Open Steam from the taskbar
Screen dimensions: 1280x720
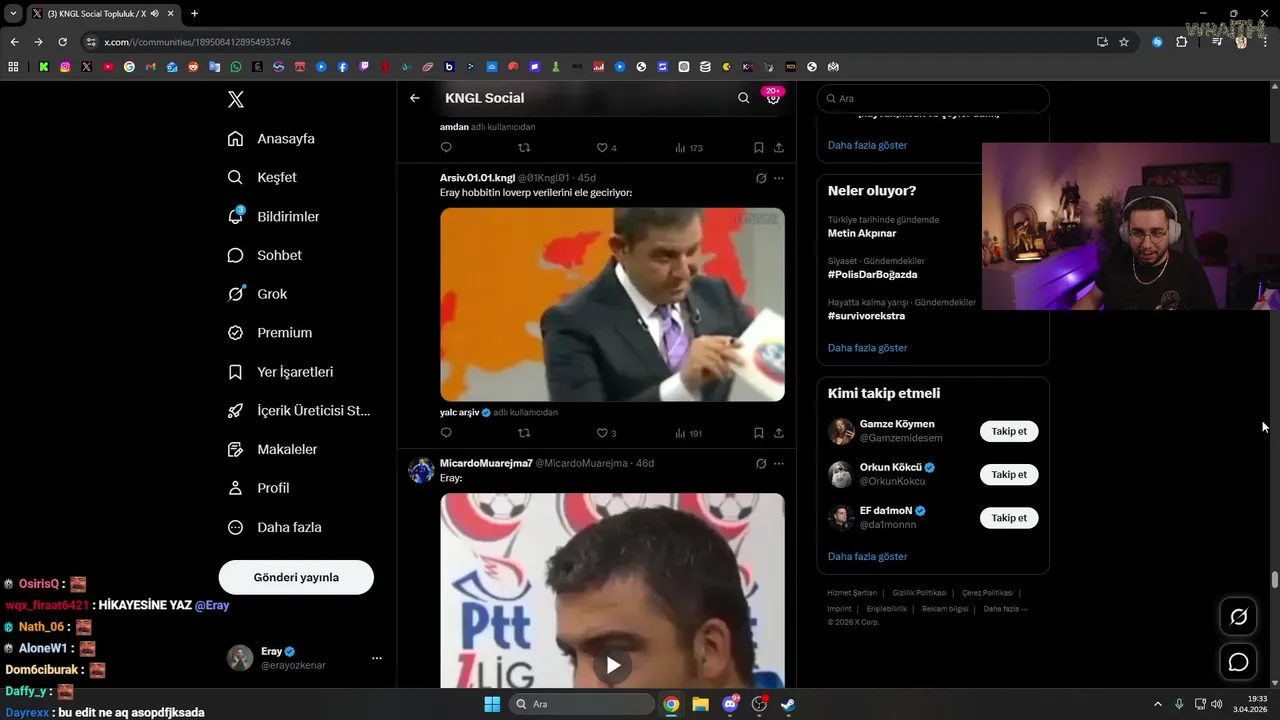coord(788,704)
